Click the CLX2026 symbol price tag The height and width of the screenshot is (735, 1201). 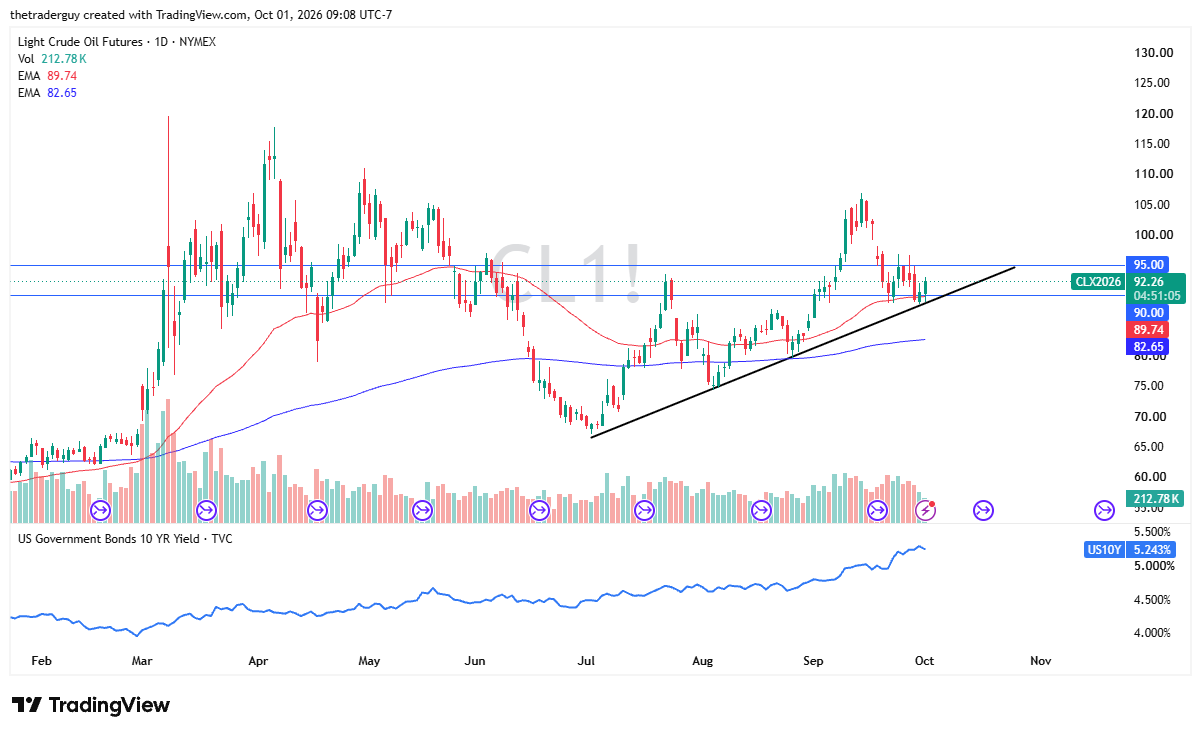click(x=1098, y=282)
